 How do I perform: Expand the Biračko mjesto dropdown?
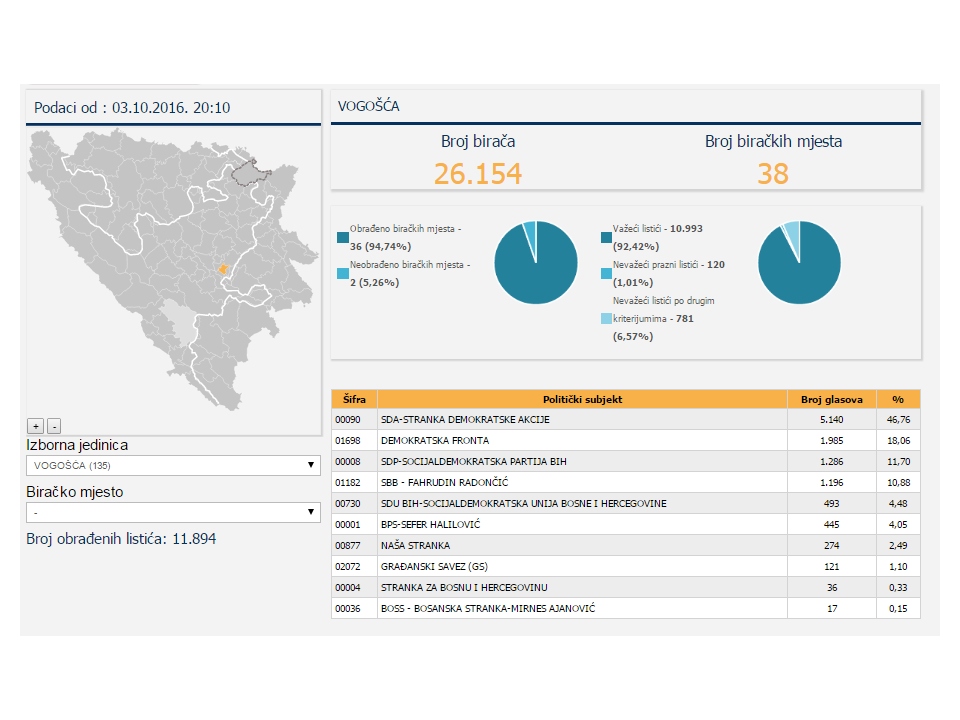point(173,512)
